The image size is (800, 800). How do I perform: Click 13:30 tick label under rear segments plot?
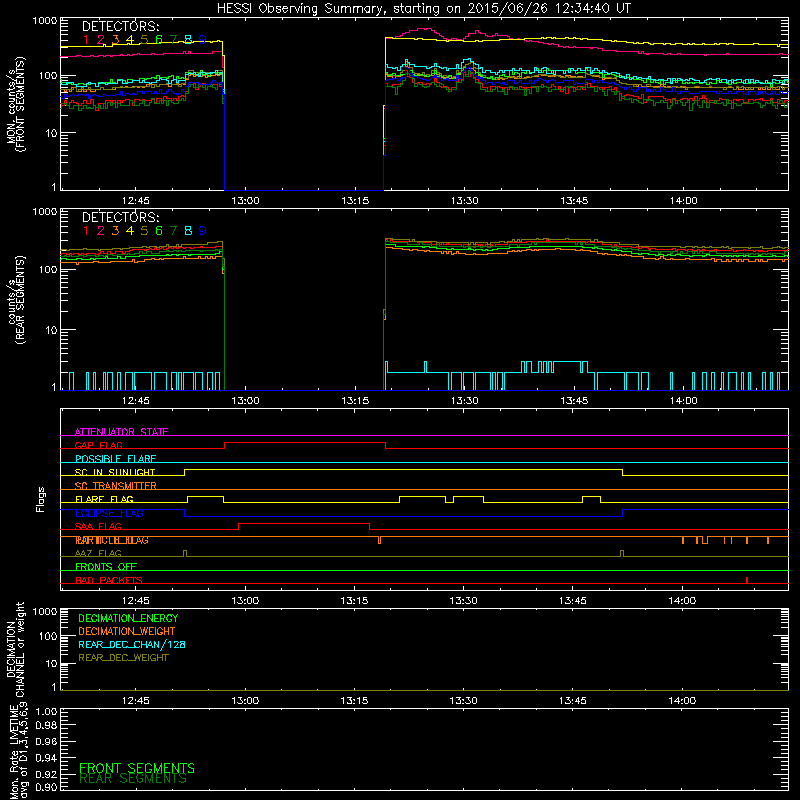[x=464, y=401]
